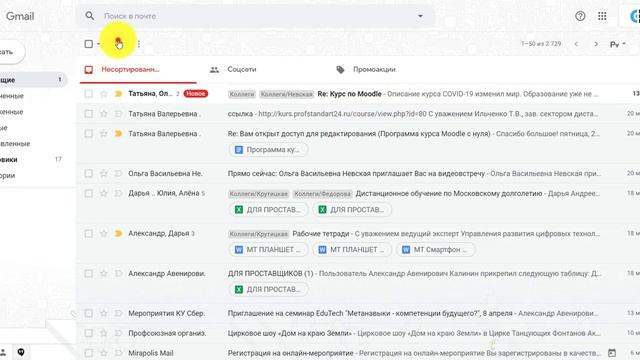640x360 pixels.
Task: Toggle importance marker on Рабочие тетради email
Action: 118,233
